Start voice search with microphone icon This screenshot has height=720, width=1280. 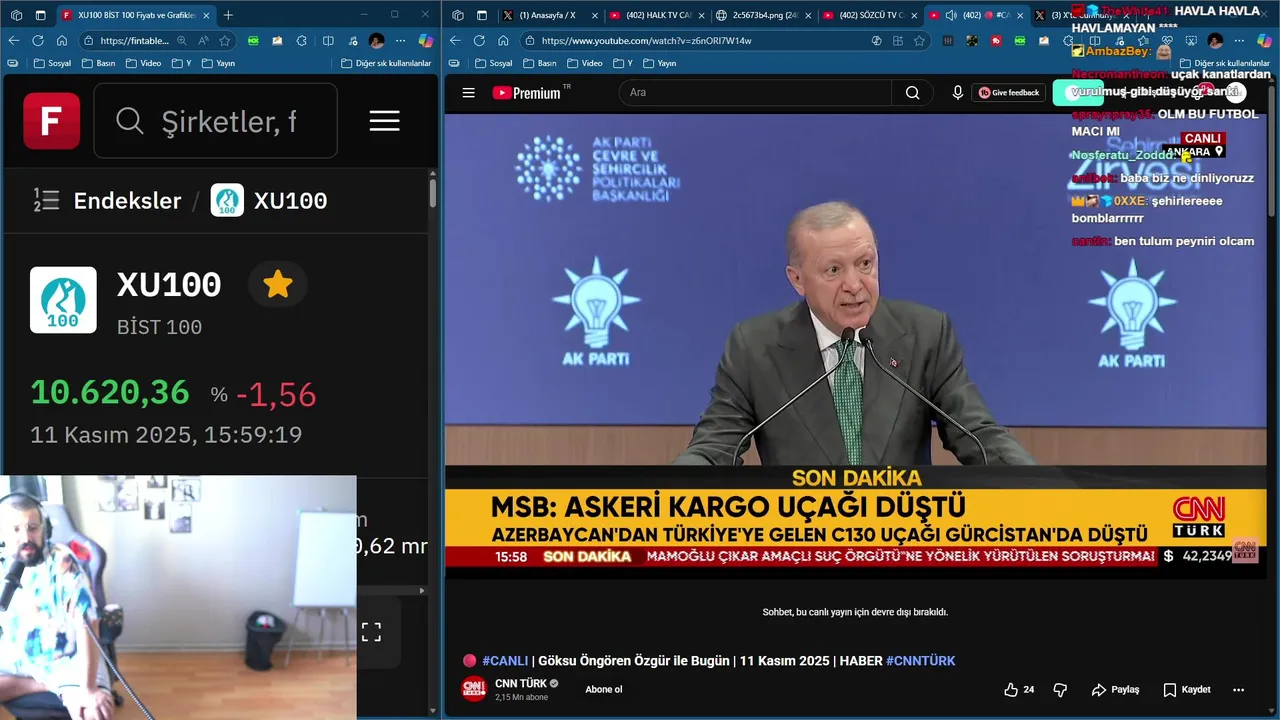coord(958,92)
